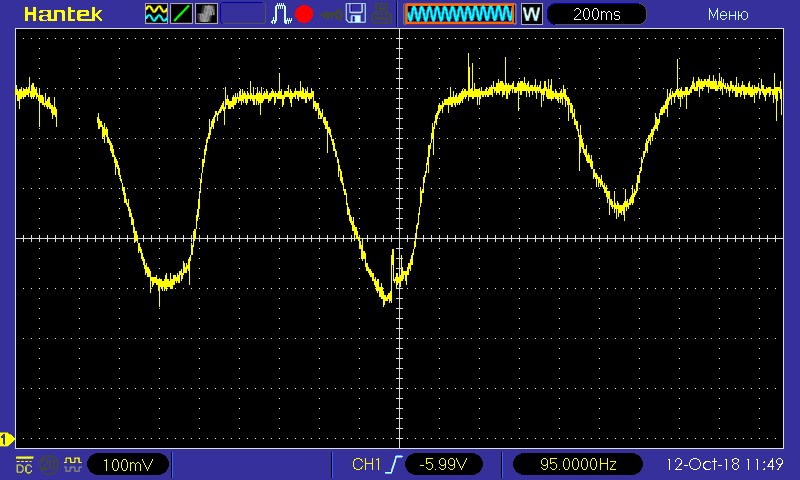Save waveform with the floppy disk icon

point(354,14)
